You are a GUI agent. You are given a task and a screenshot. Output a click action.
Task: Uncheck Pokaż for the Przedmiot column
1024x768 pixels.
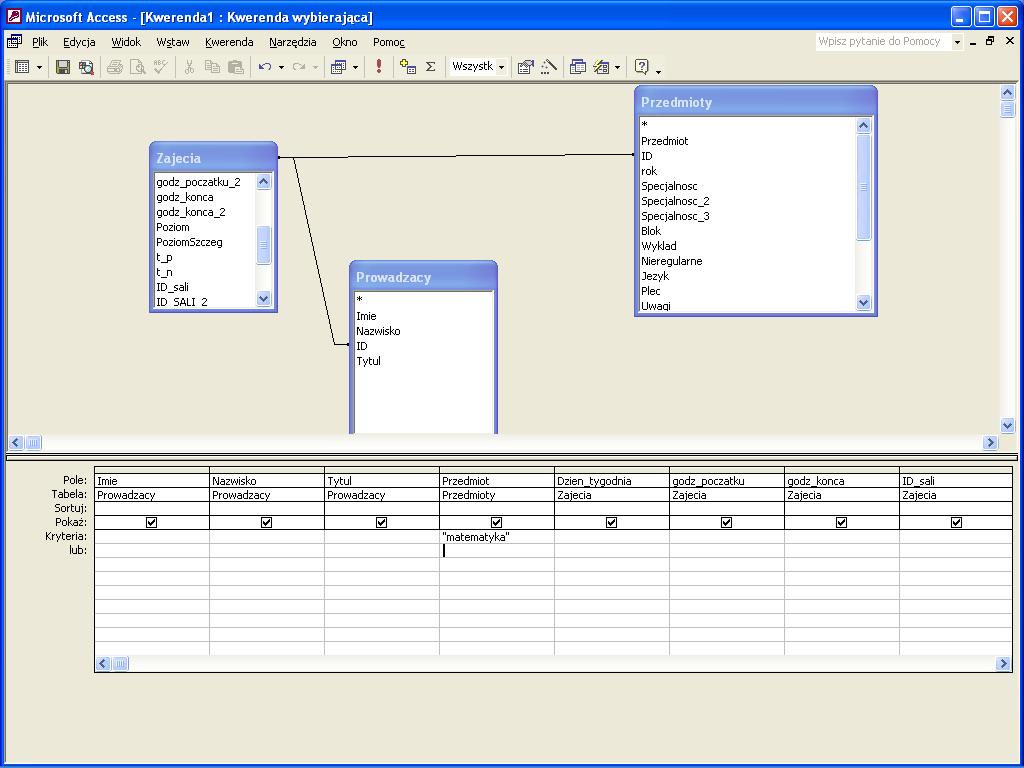(x=496, y=522)
